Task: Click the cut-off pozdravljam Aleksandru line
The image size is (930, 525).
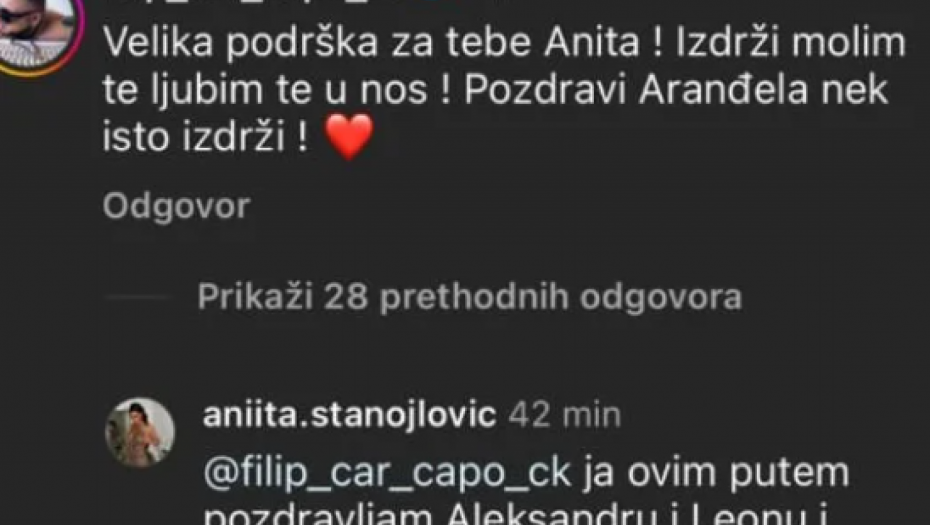Action: [x=517, y=515]
